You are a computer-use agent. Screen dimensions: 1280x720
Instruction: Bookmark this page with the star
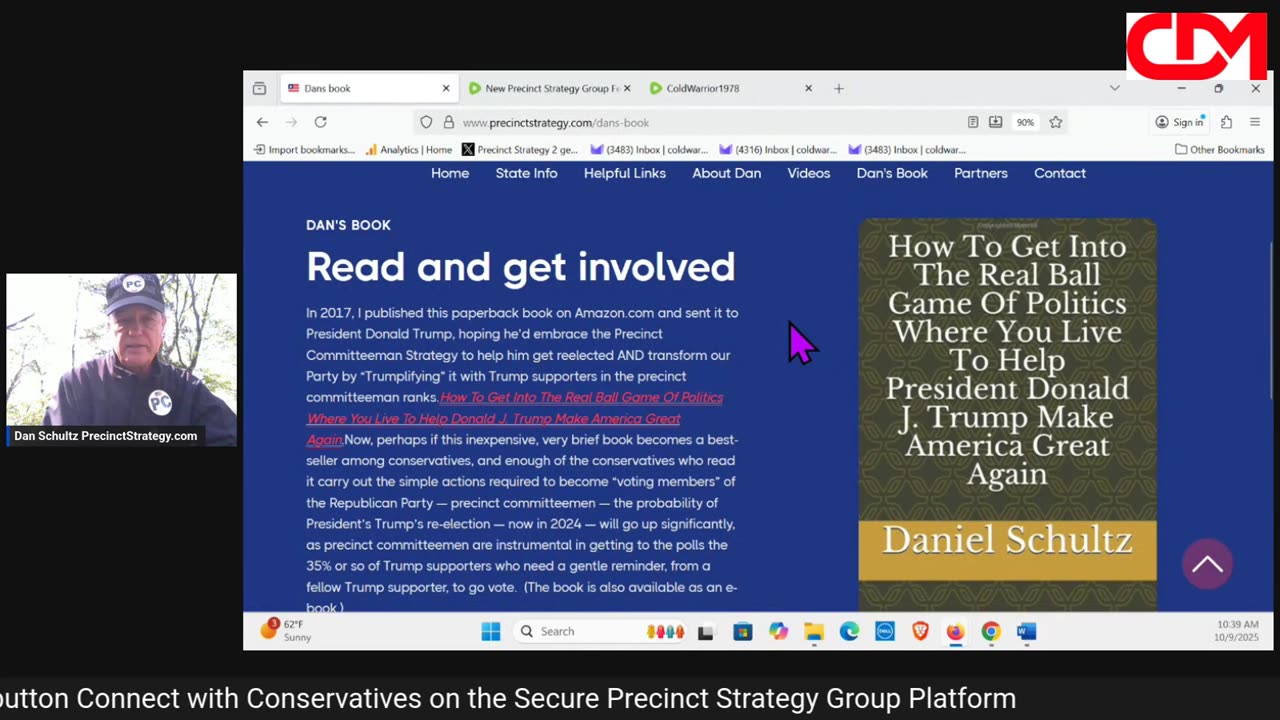coord(1056,122)
